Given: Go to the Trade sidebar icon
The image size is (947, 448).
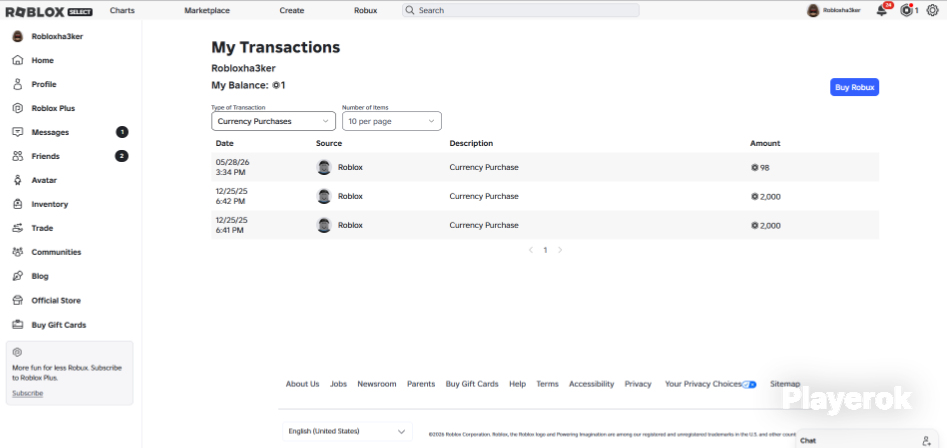Looking at the screenshot, I should pos(18,228).
